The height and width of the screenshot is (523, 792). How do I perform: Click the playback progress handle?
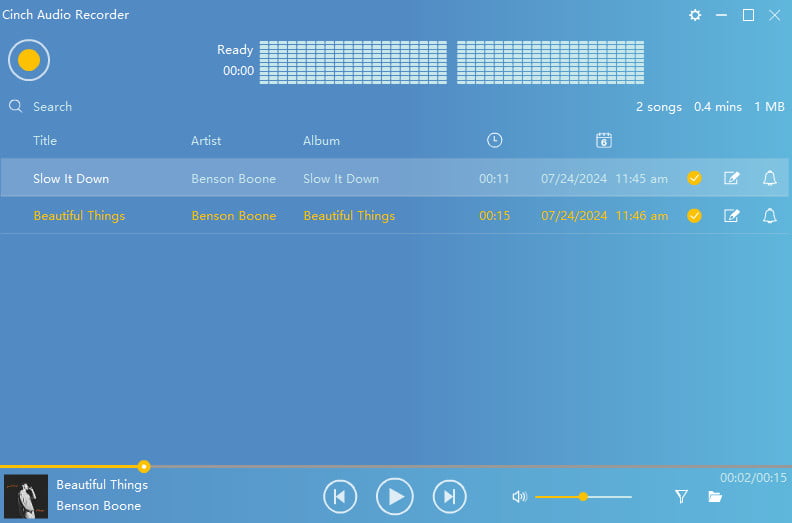tap(144, 466)
